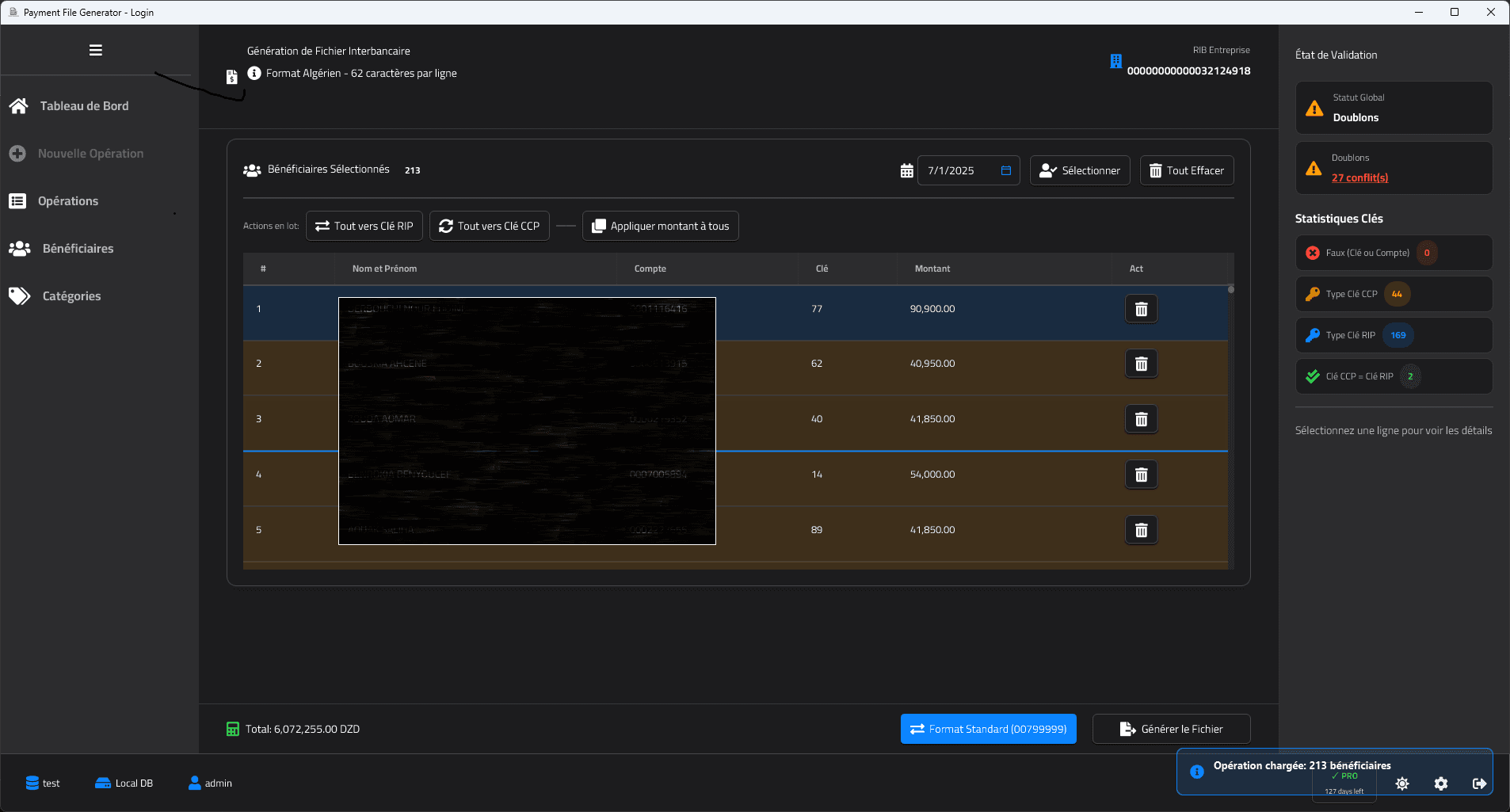Click Faux (Clé ou Compte) statistic
This screenshot has height=812, width=1510.
(x=1394, y=253)
